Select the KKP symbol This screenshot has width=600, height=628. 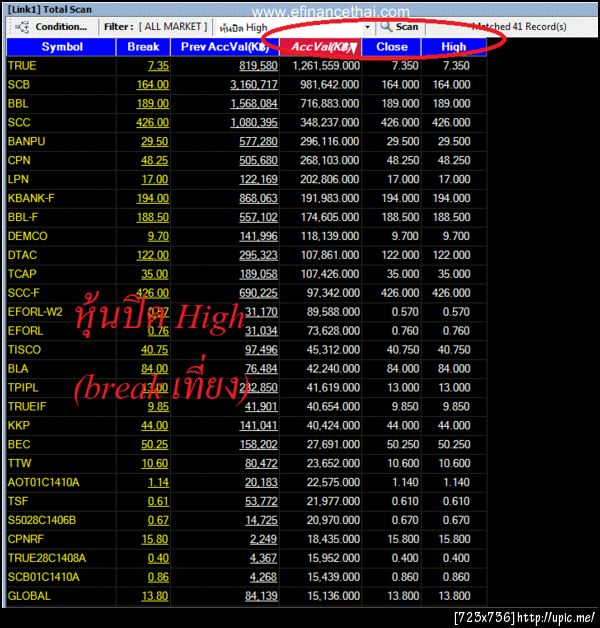pos(18,425)
